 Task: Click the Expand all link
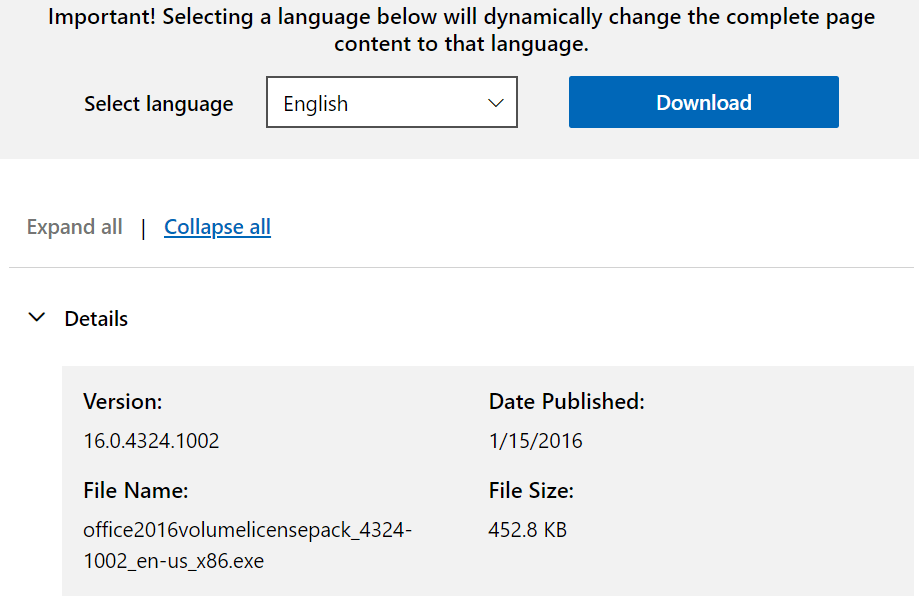75,227
